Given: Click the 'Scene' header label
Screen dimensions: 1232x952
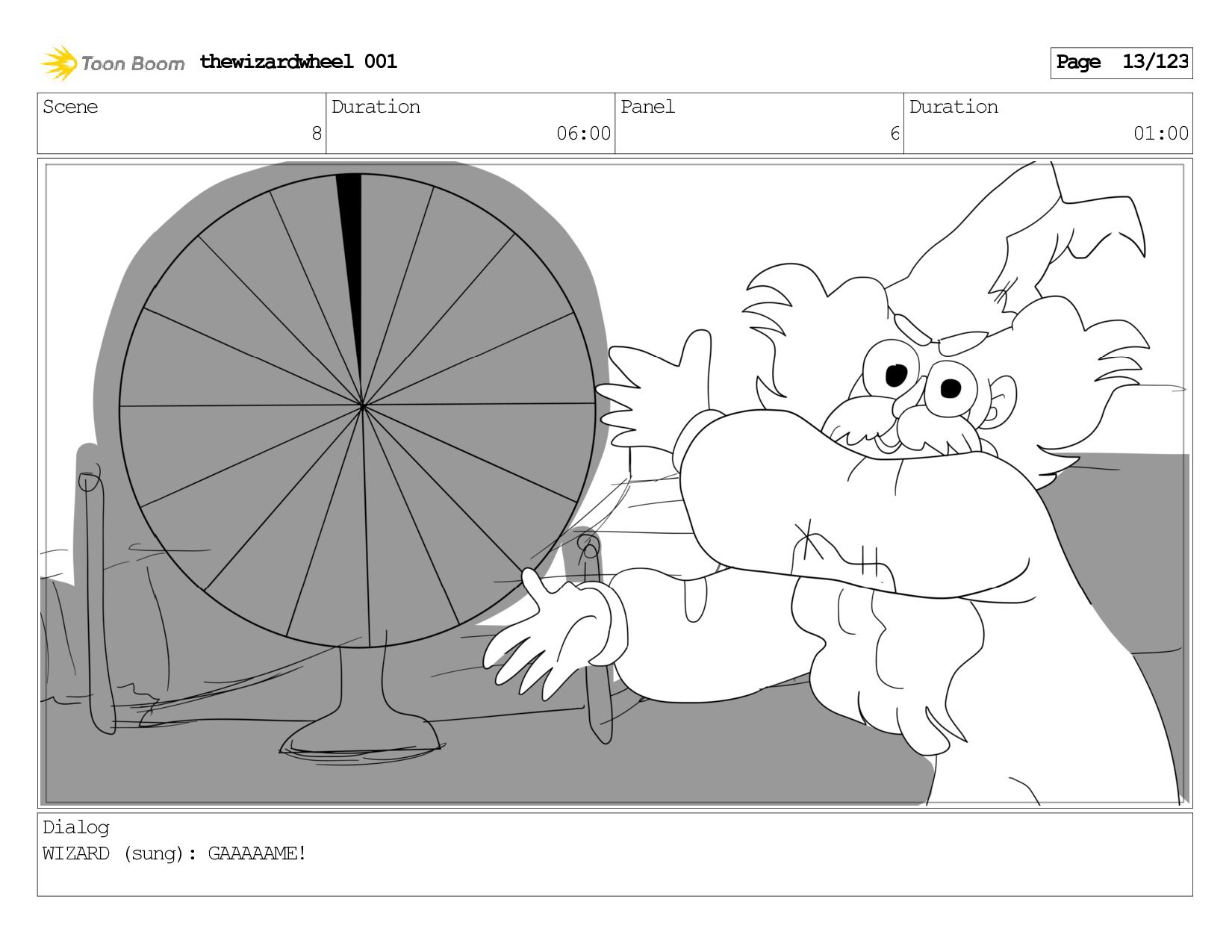Looking at the screenshot, I should [x=70, y=107].
